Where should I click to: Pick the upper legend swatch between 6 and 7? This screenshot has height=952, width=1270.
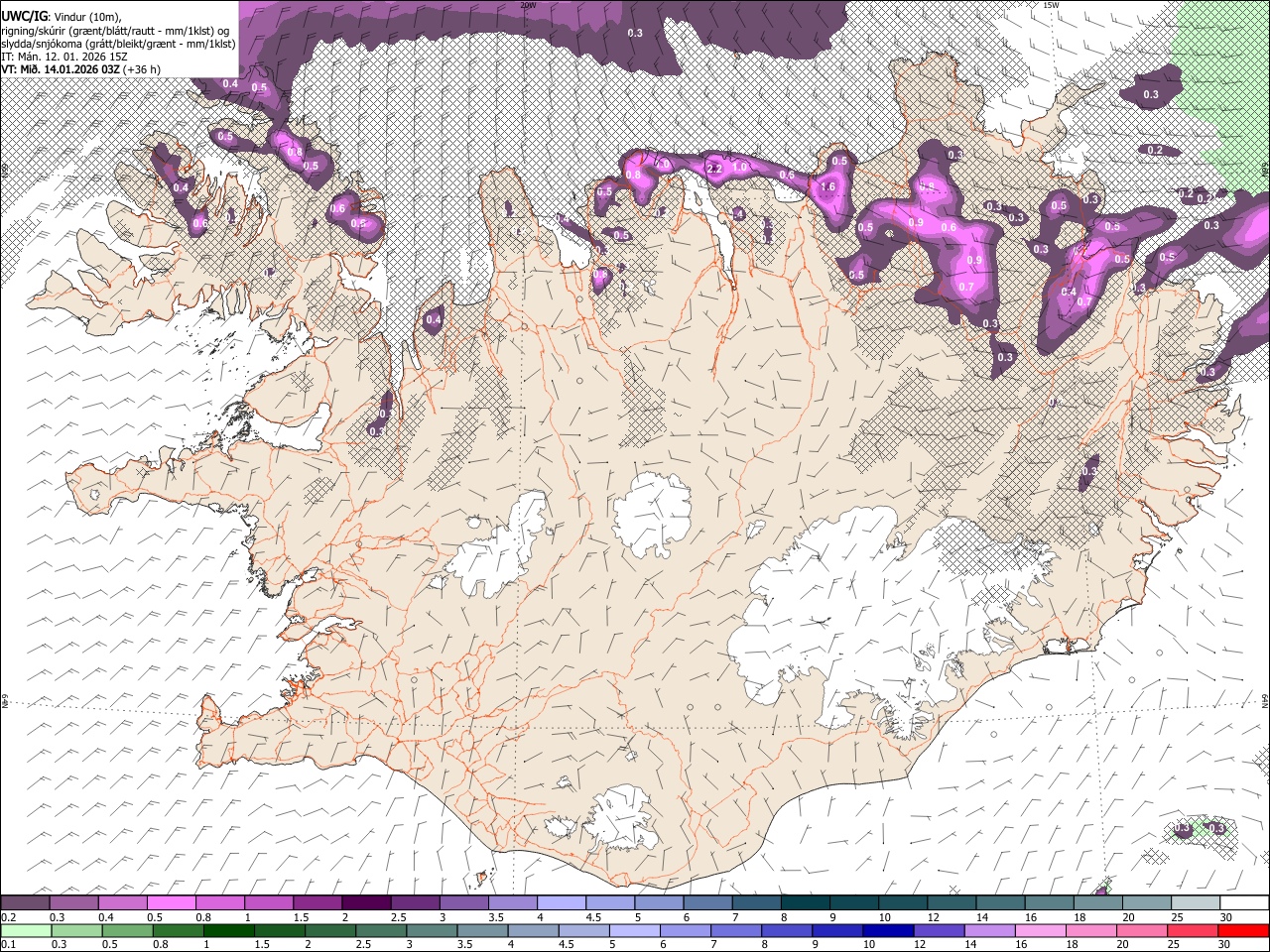[x=707, y=902]
